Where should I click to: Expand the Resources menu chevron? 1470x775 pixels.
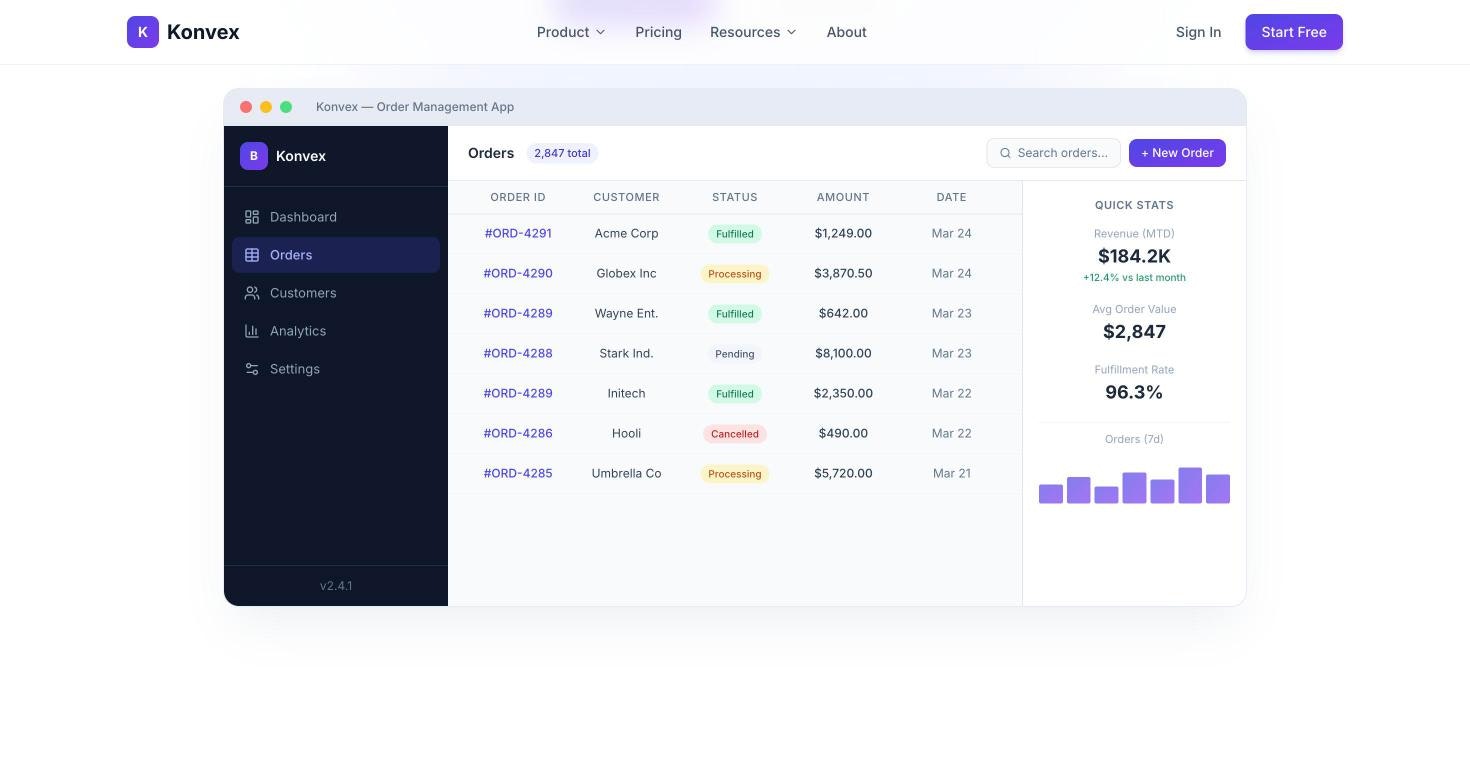pos(791,32)
